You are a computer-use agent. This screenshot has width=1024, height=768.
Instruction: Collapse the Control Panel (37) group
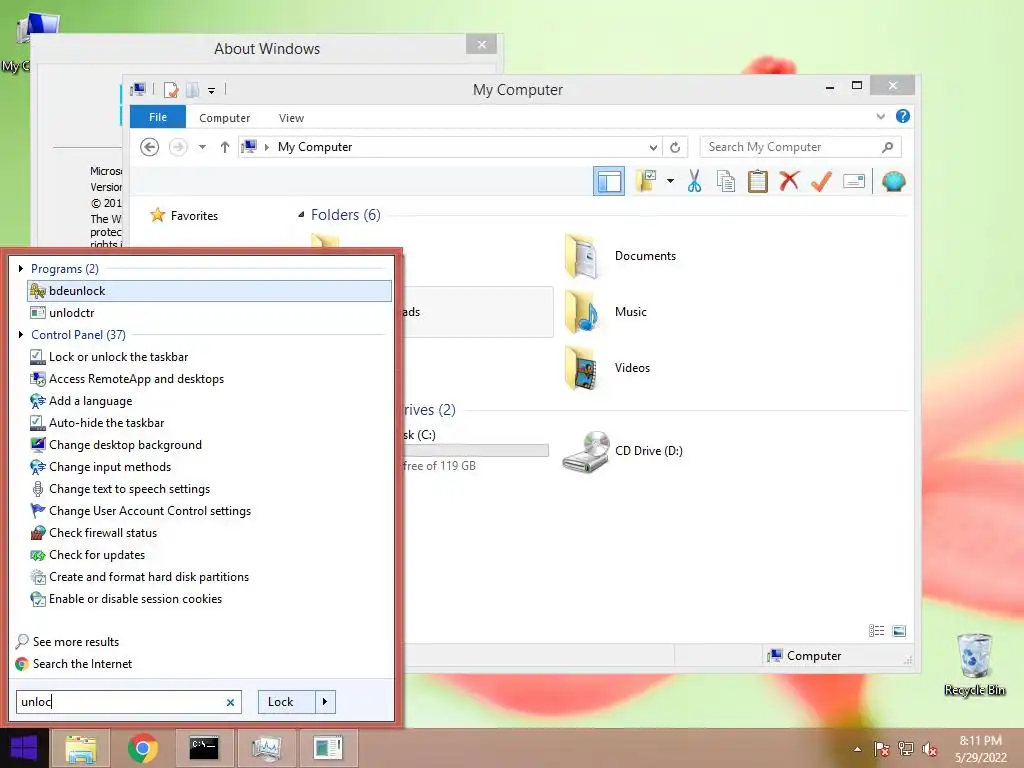click(x=21, y=334)
